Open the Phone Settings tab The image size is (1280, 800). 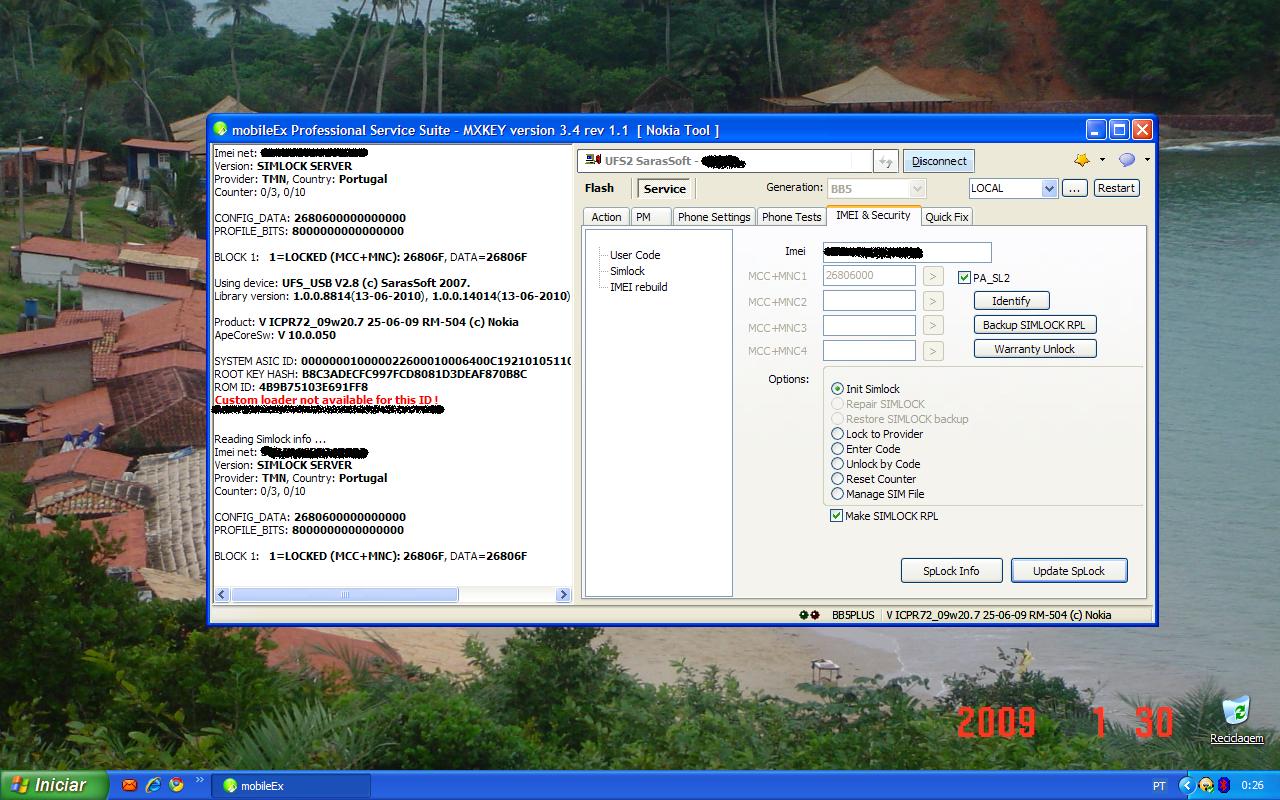[714, 217]
